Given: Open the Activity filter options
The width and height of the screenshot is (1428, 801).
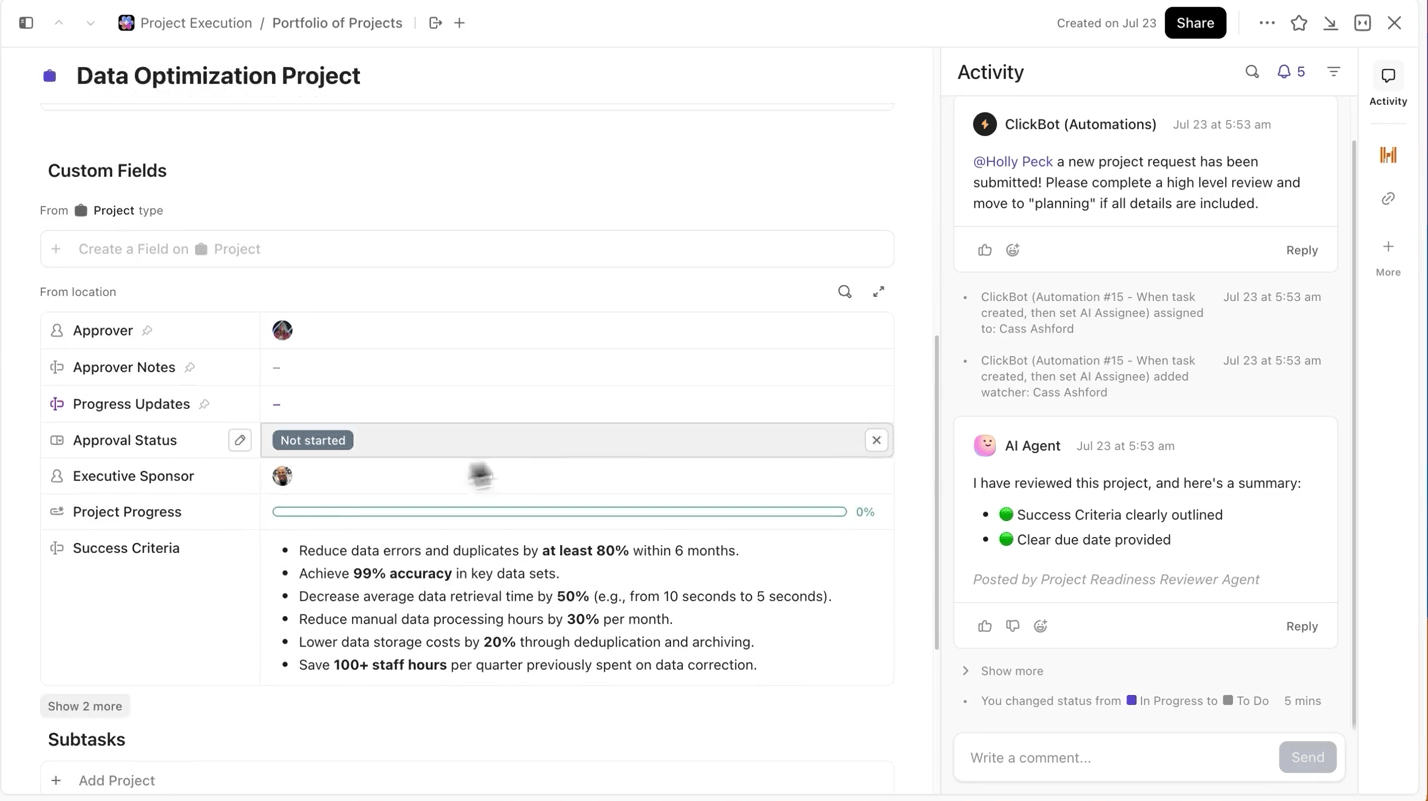Looking at the screenshot, I should pyautogui.click(x=1334, y=72).
